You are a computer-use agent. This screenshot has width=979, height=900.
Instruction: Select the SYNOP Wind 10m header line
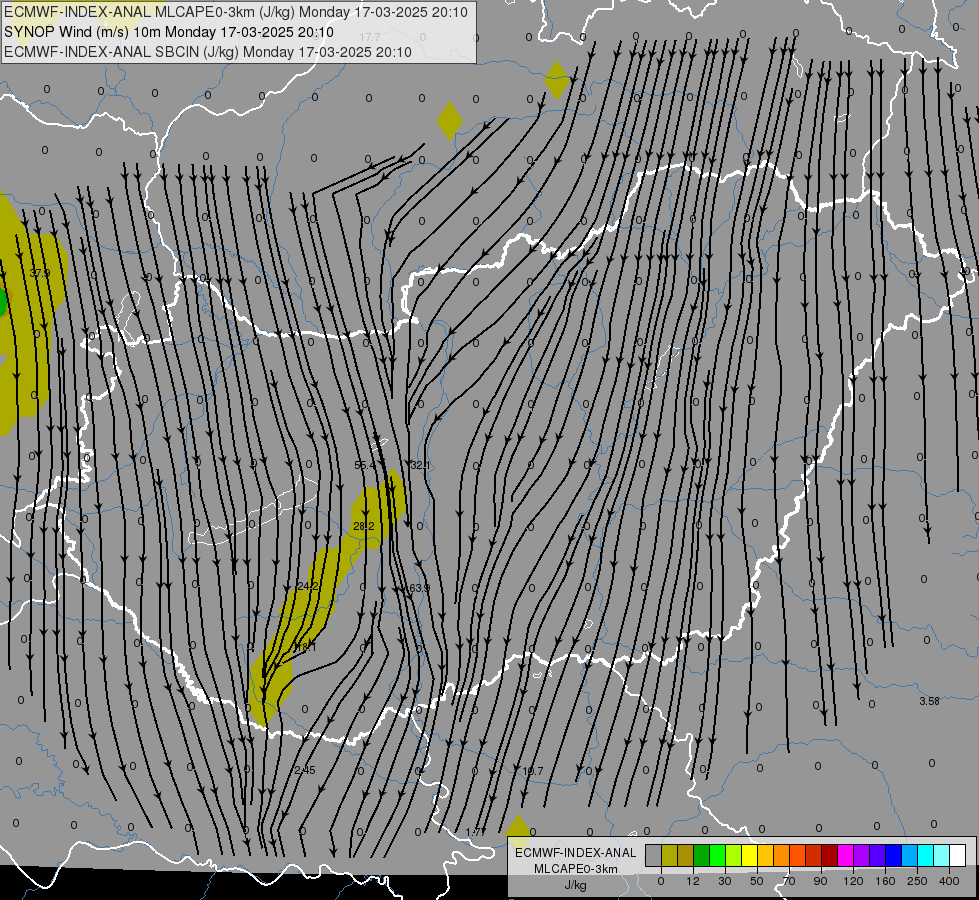pyautogui.click(x=169, y=32)
